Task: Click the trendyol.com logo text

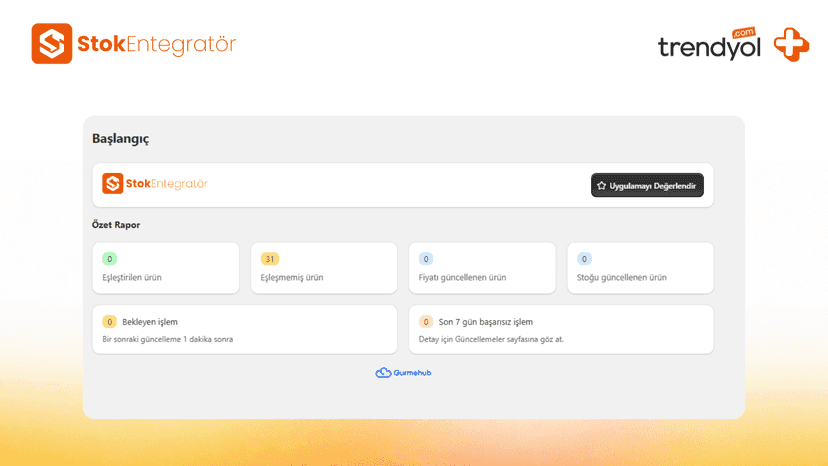Action: coord(709,44)
